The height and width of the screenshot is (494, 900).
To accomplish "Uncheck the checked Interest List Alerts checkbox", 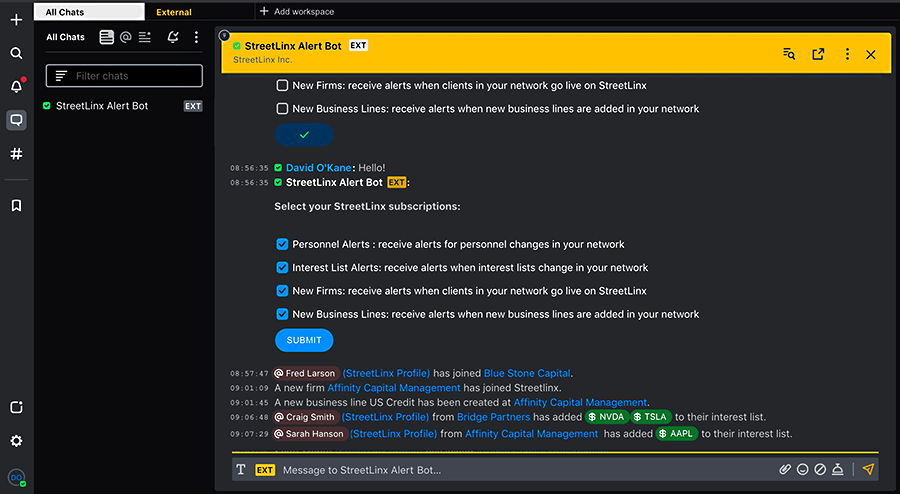I will [282, 268].
